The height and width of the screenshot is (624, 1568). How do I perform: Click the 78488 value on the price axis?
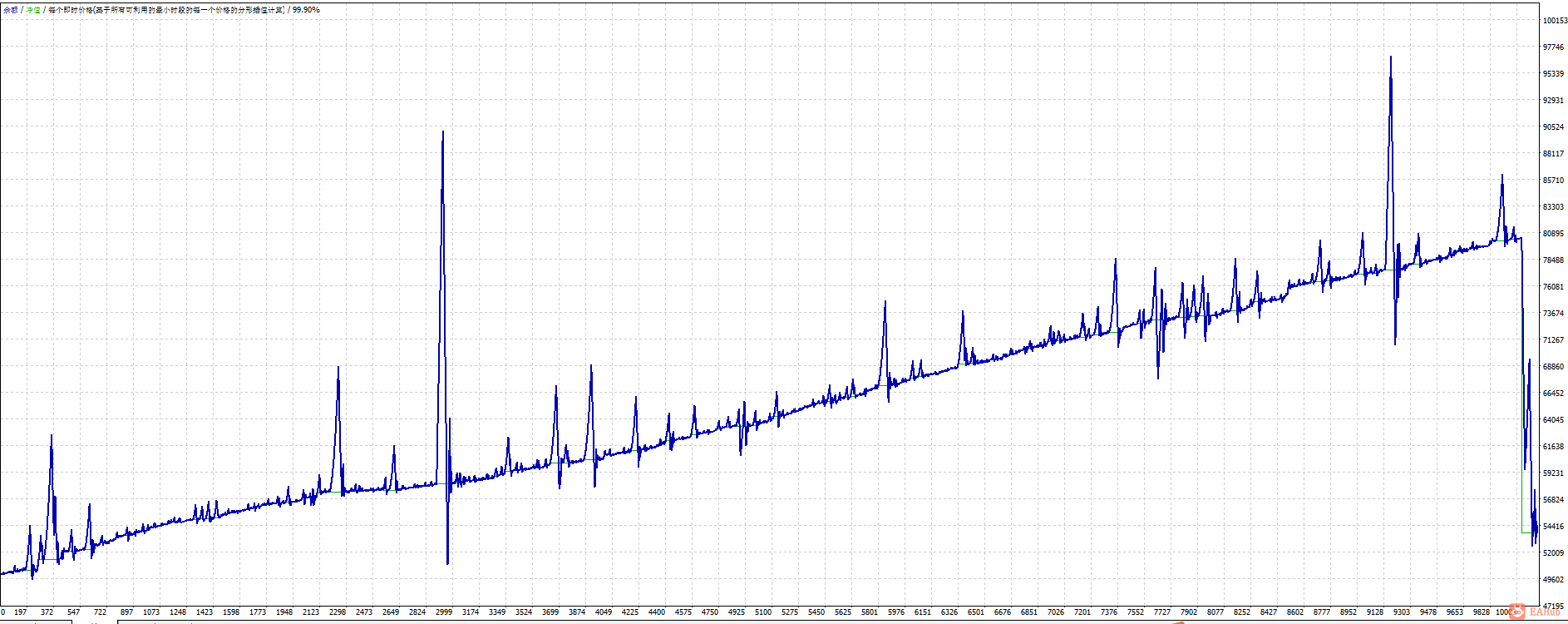click(1553, 260)
